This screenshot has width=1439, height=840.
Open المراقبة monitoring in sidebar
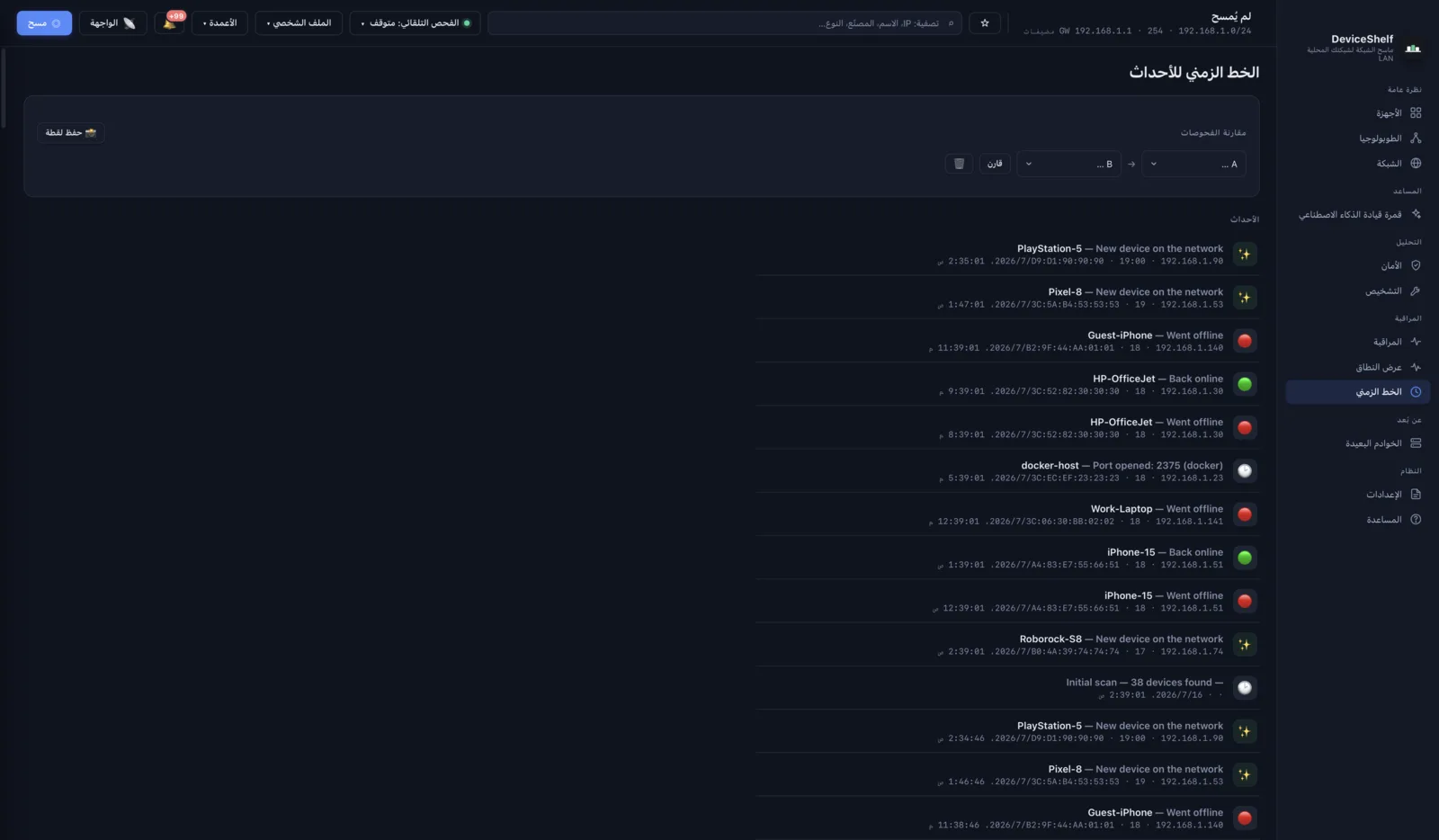(1358, 341)
